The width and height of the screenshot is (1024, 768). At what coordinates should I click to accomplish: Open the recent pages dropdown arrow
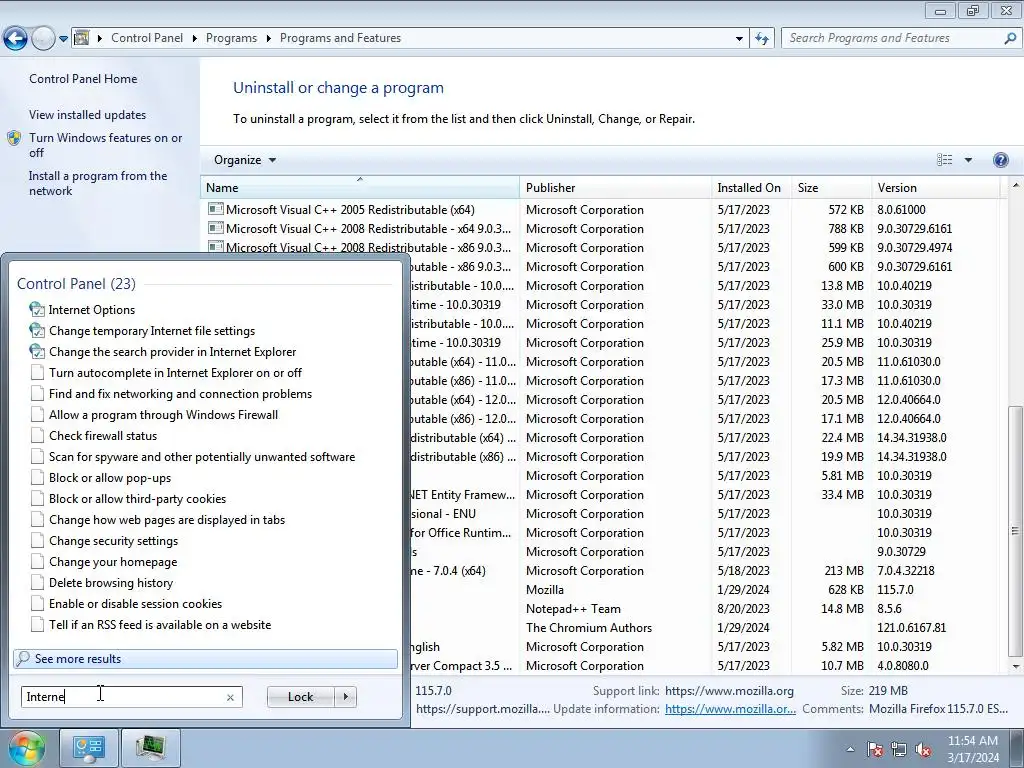coord(63,39)
